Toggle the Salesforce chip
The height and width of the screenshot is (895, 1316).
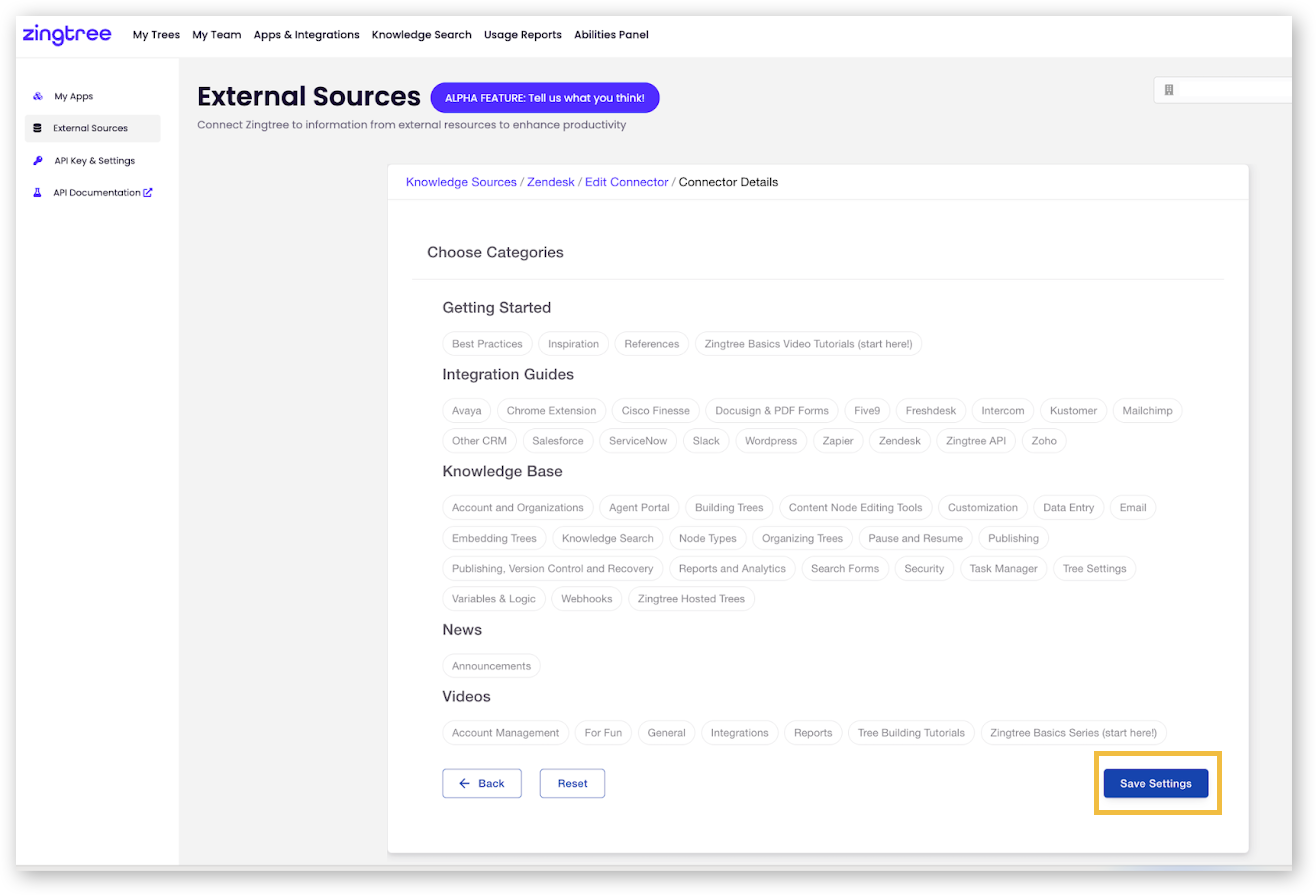pos(557,441)
